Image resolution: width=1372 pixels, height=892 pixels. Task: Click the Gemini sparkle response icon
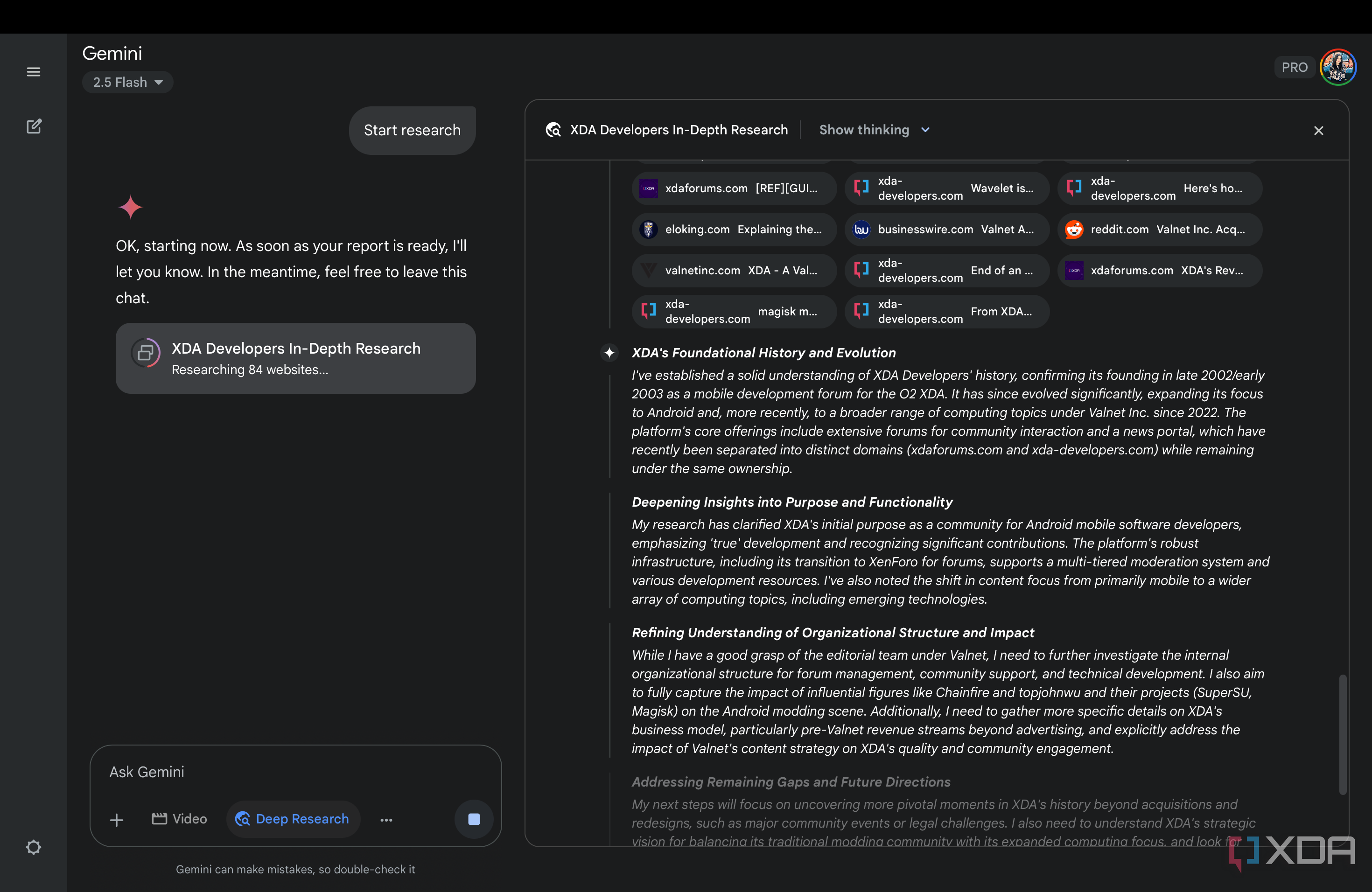(x=130, y=207)
